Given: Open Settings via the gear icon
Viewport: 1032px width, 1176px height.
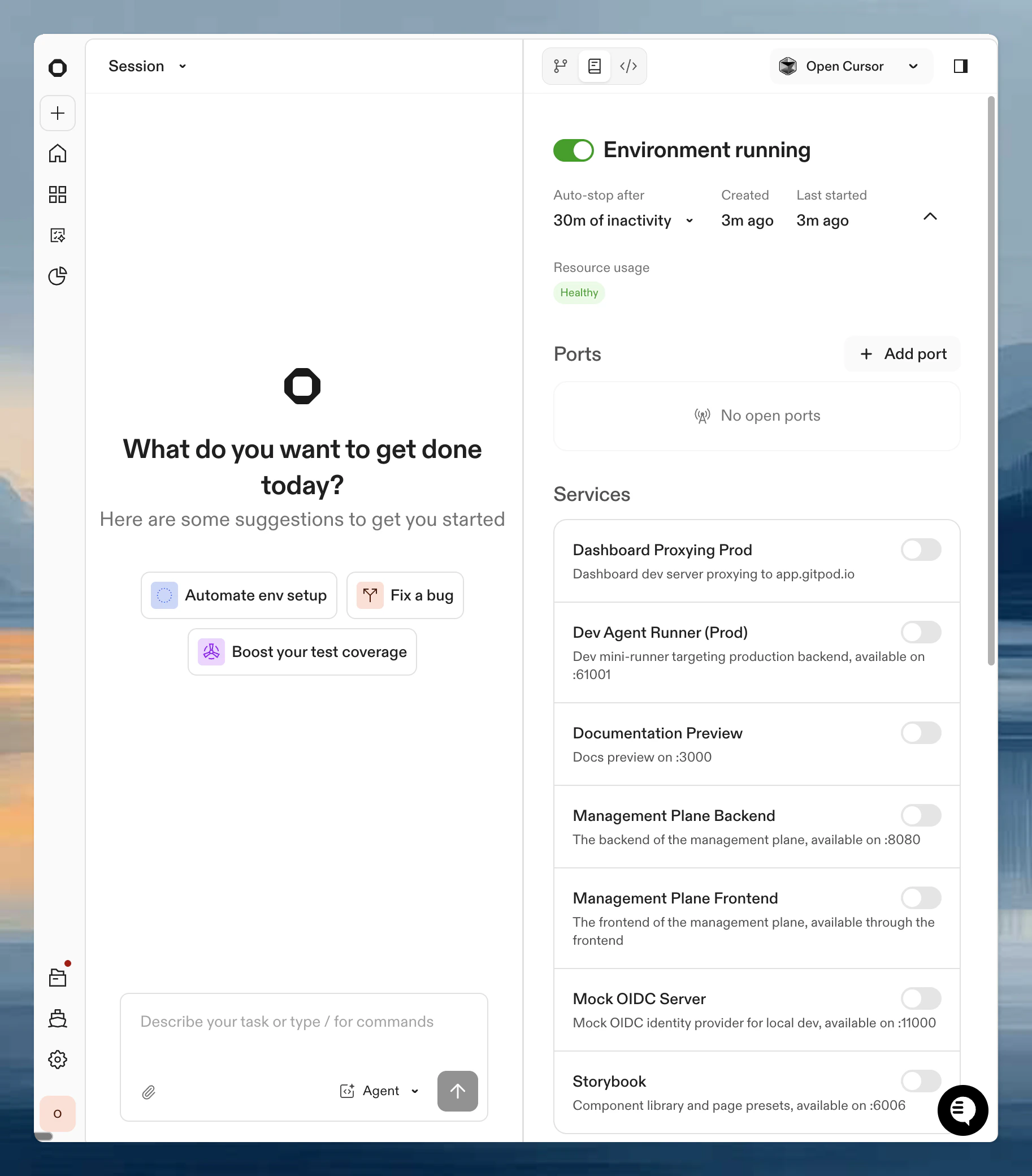Looking at the screenshot, I should [58, 1060].
